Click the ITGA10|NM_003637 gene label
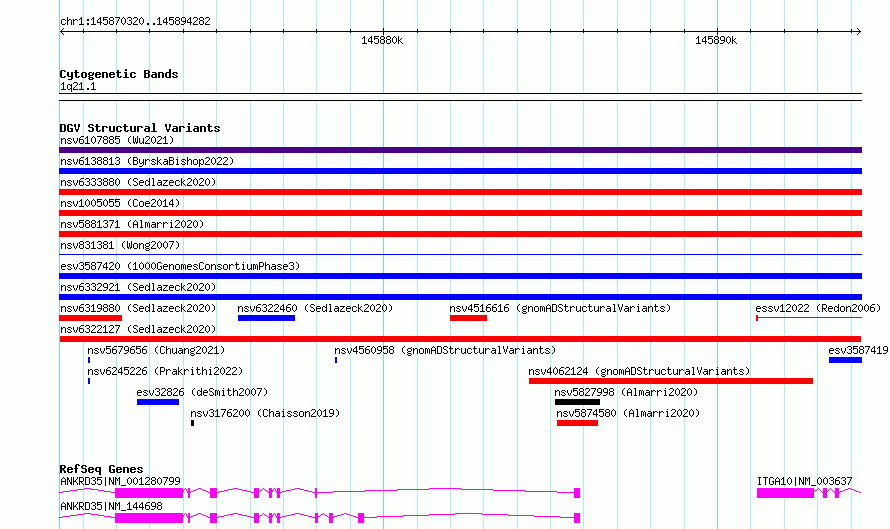The height and width of the screenshot is (529, 890). (804, 481)
